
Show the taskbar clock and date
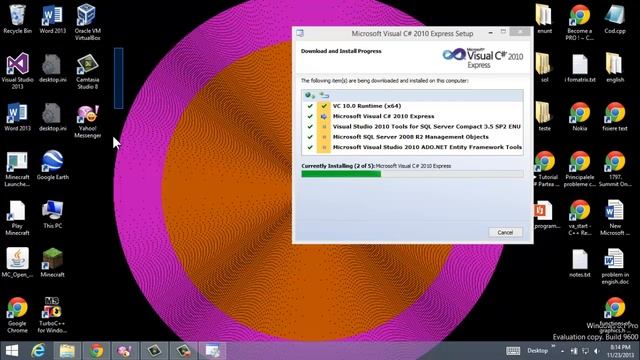pos(620,351)
